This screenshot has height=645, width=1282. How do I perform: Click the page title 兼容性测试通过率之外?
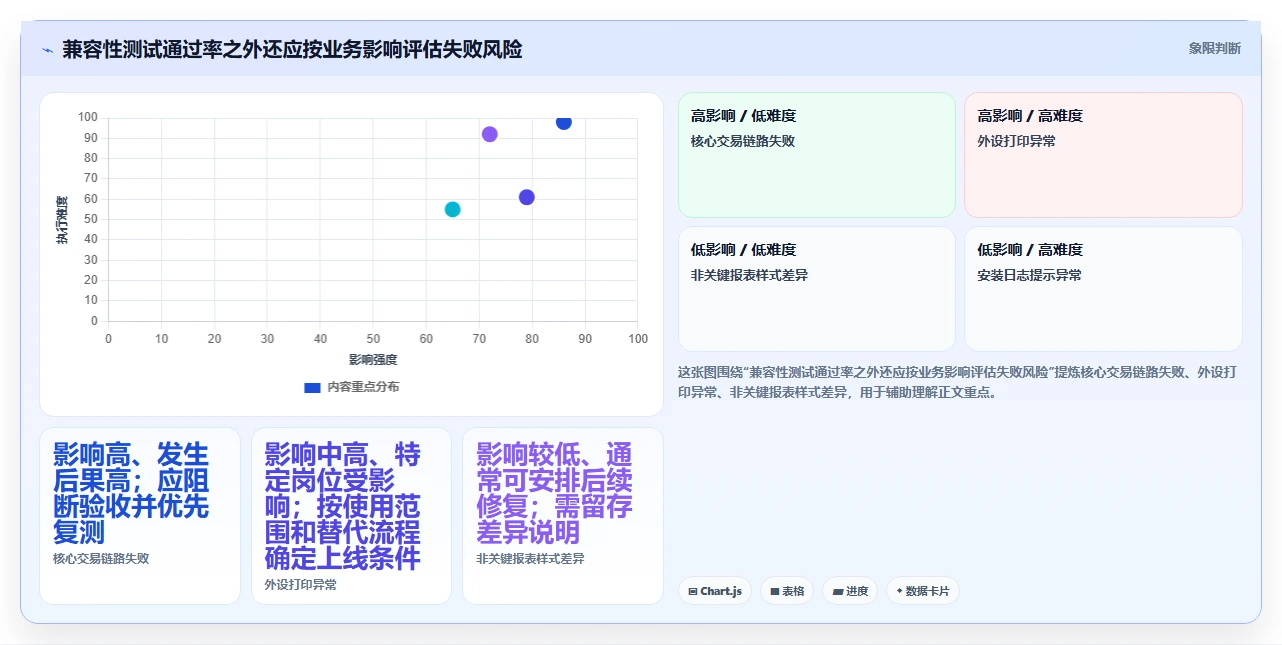(x=292, y=49)
